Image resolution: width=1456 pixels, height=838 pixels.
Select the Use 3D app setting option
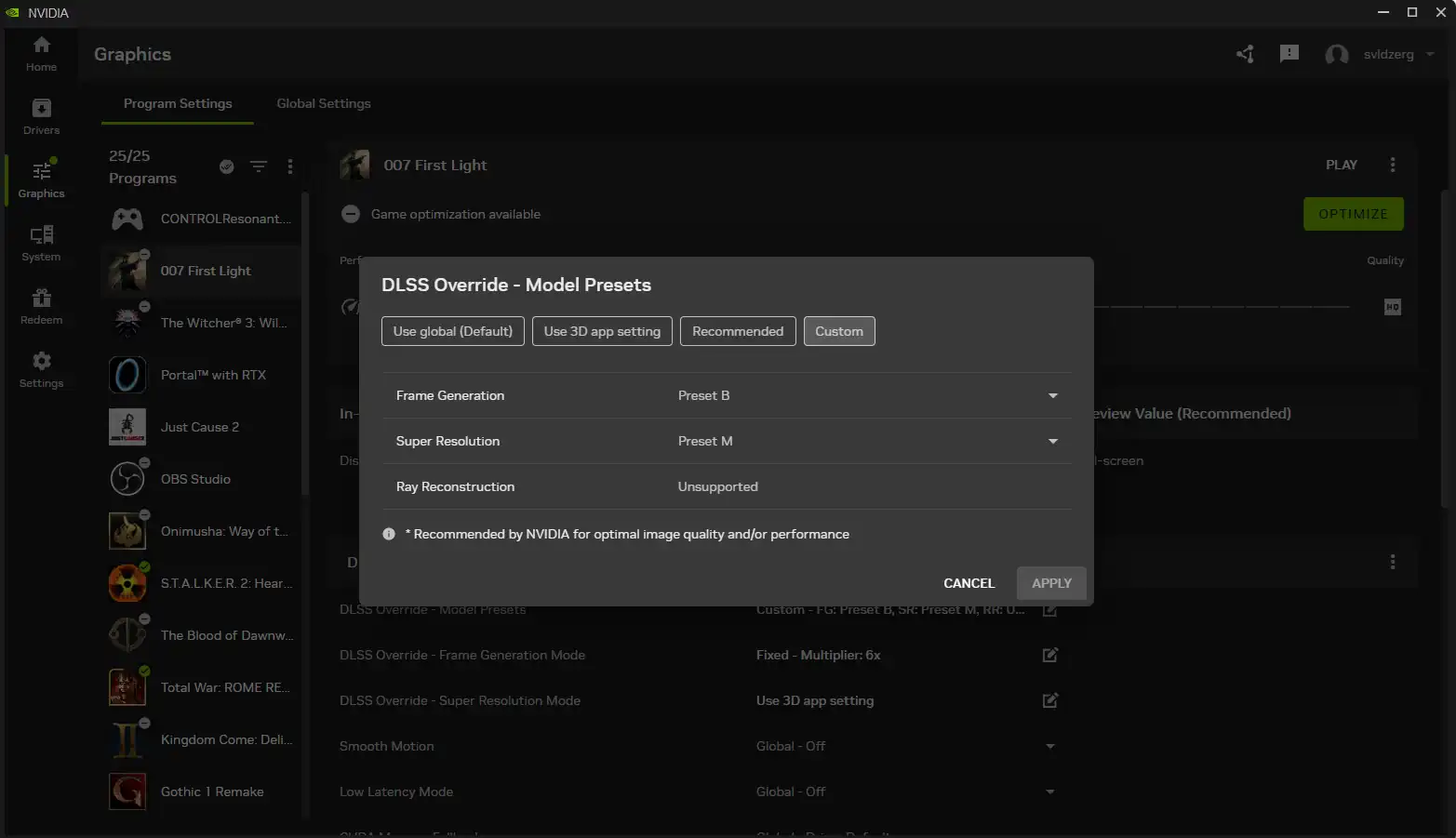[602, 331]
